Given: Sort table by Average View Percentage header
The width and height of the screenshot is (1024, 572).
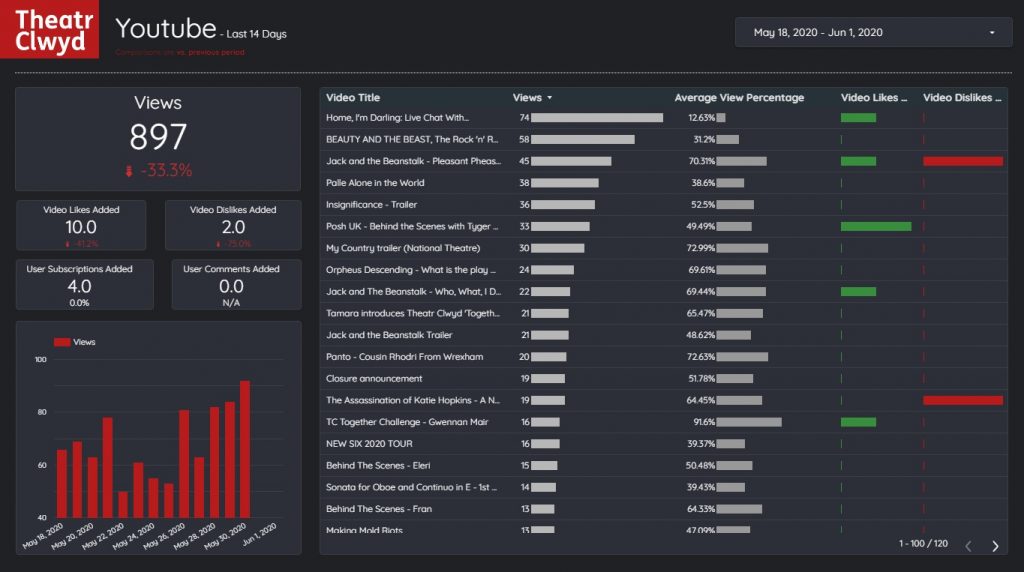Looking at the screenshot, I should coord(739,97).
